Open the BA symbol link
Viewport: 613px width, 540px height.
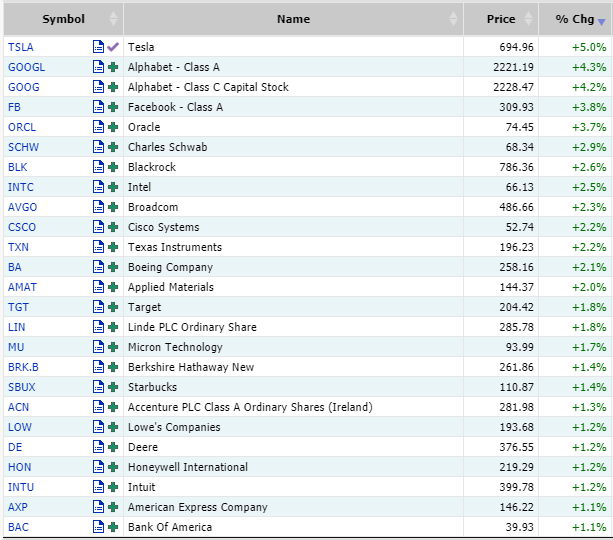pyautogui.click(x=15, y=267)
